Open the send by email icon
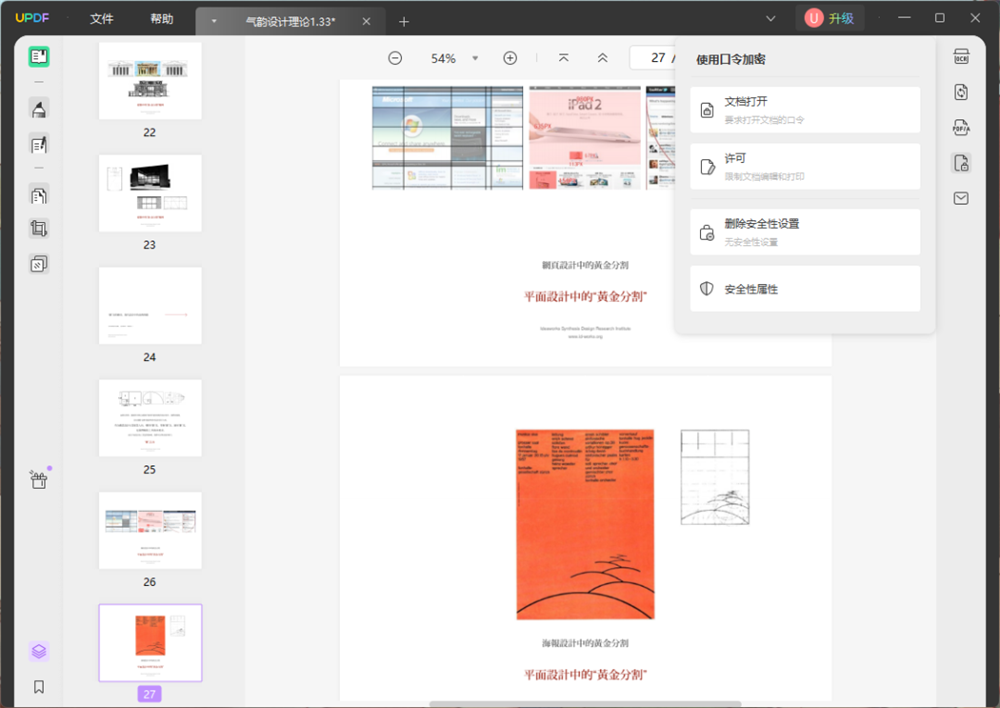The height and width of the screenshot is (708, 1000). pos(961,198)
